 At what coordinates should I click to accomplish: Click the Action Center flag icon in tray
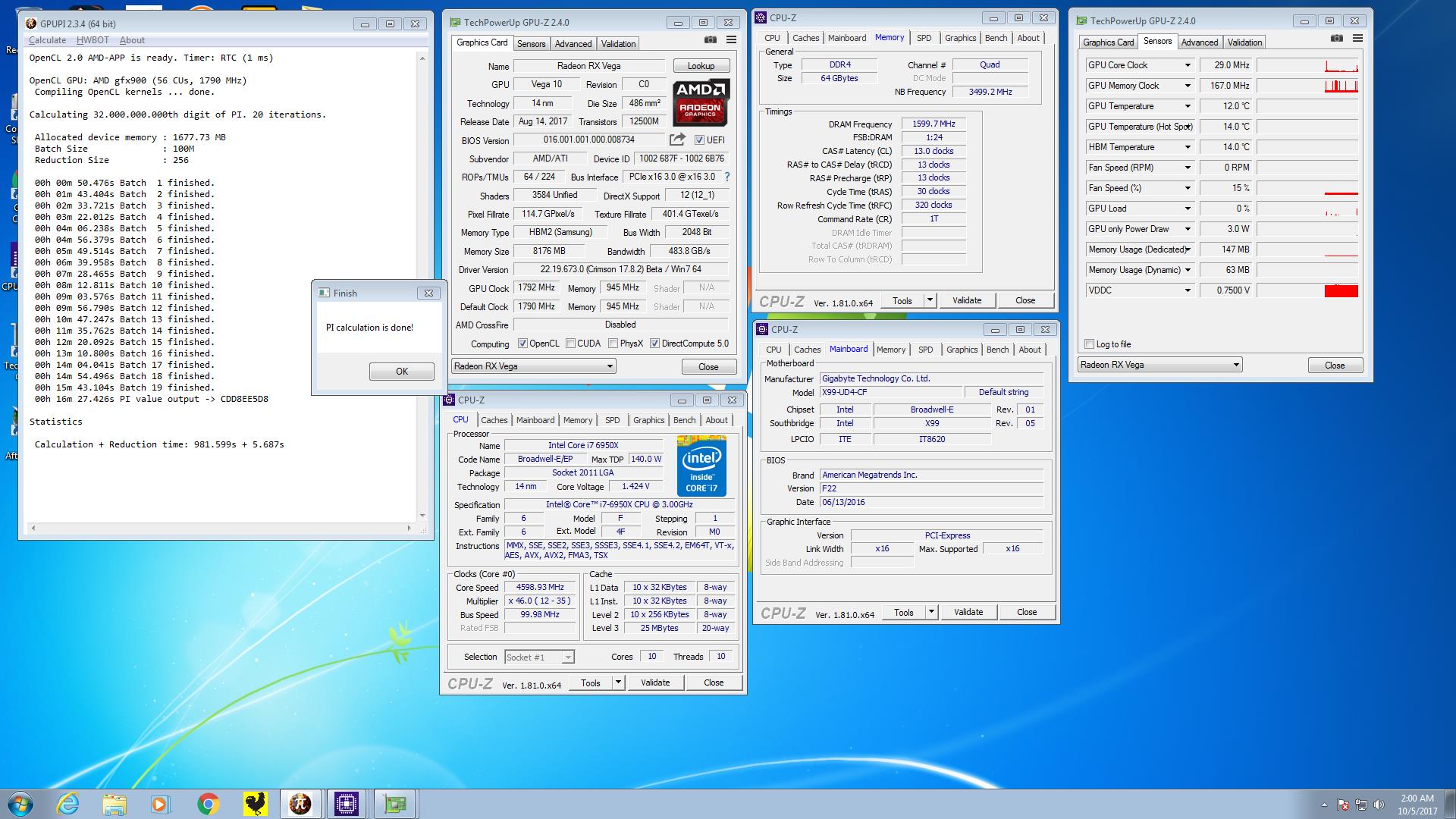pos(1343,805)
